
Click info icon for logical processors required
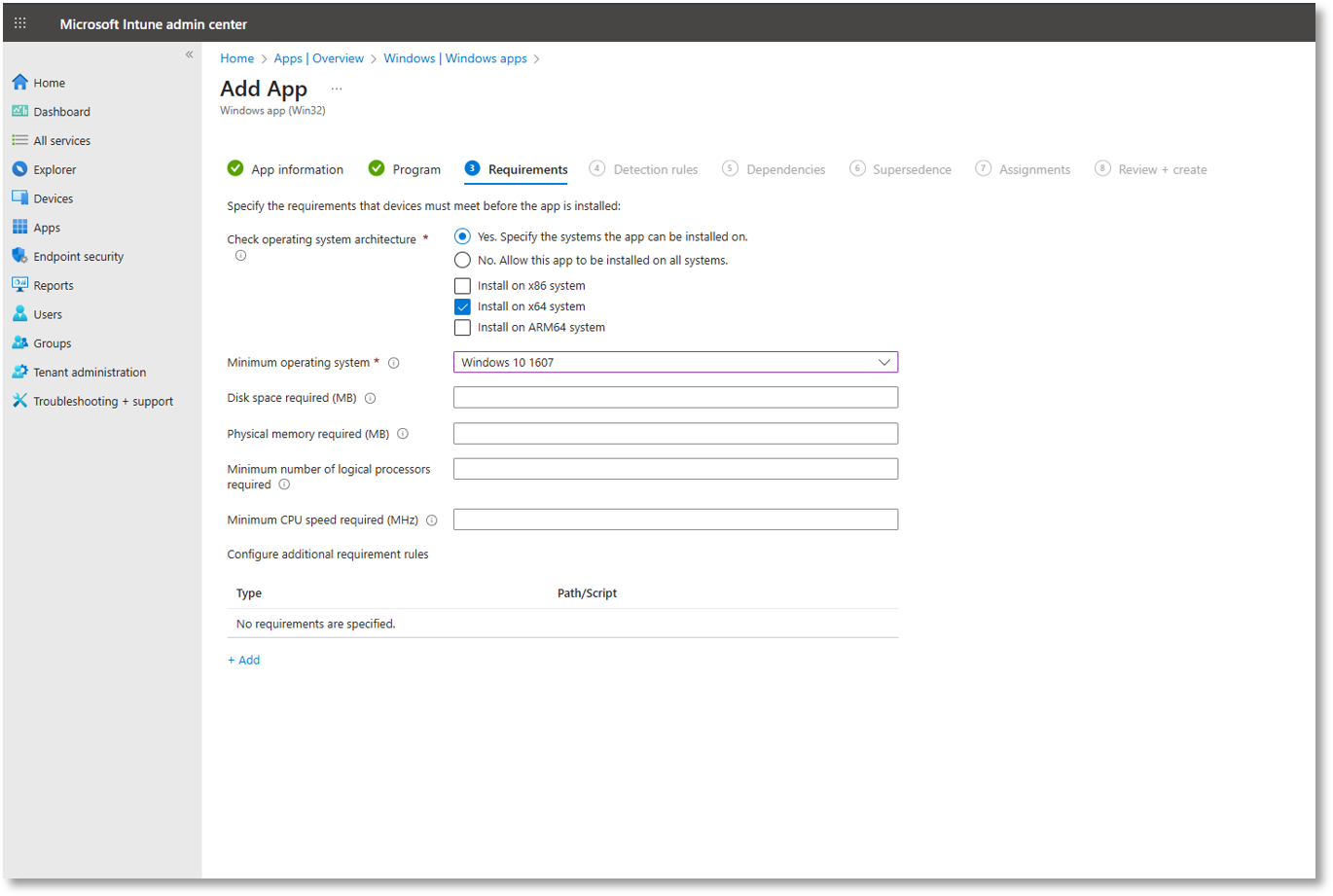pos(284,484)
